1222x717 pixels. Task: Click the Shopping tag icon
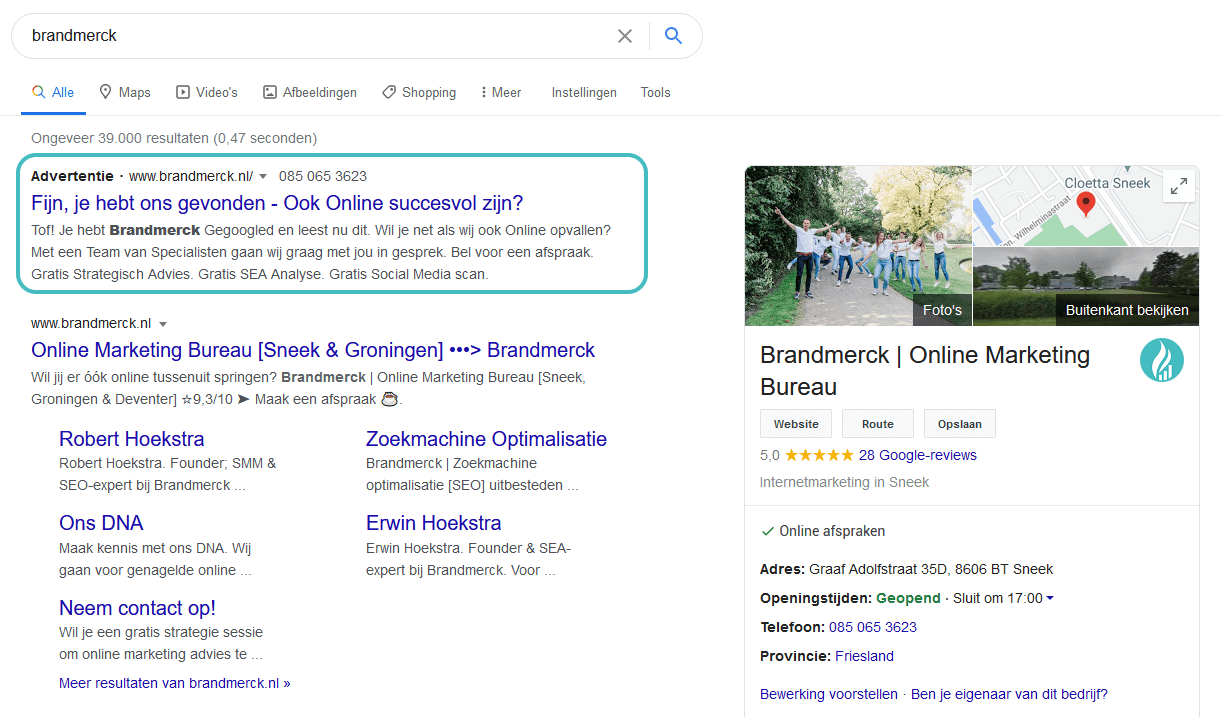click(x=388, y=92)
